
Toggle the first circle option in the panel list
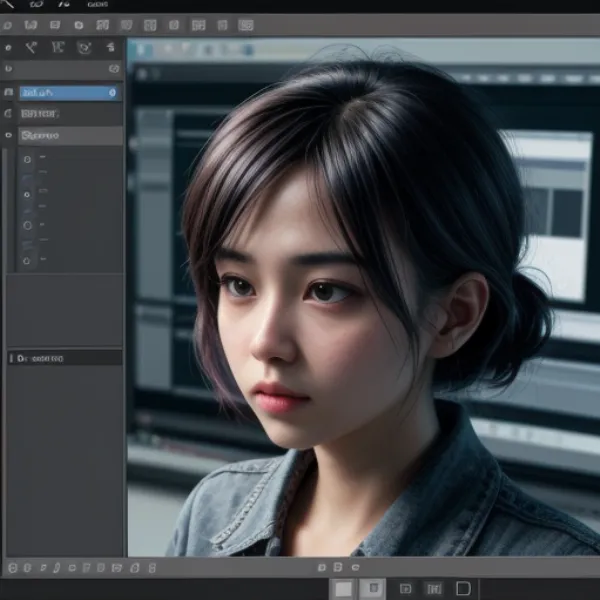click(27, 159)
